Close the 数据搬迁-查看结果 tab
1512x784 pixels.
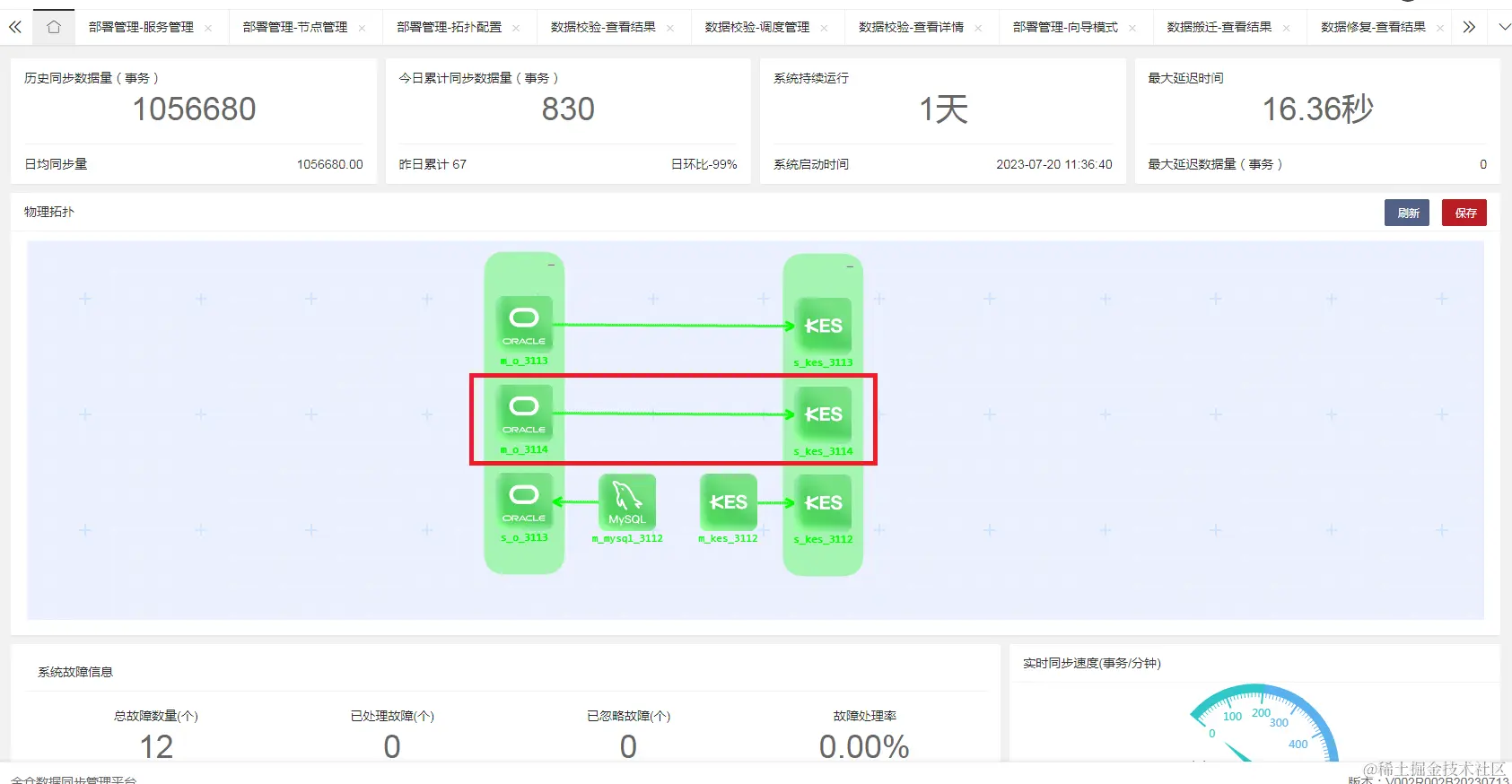click(x=1287, y=28)
